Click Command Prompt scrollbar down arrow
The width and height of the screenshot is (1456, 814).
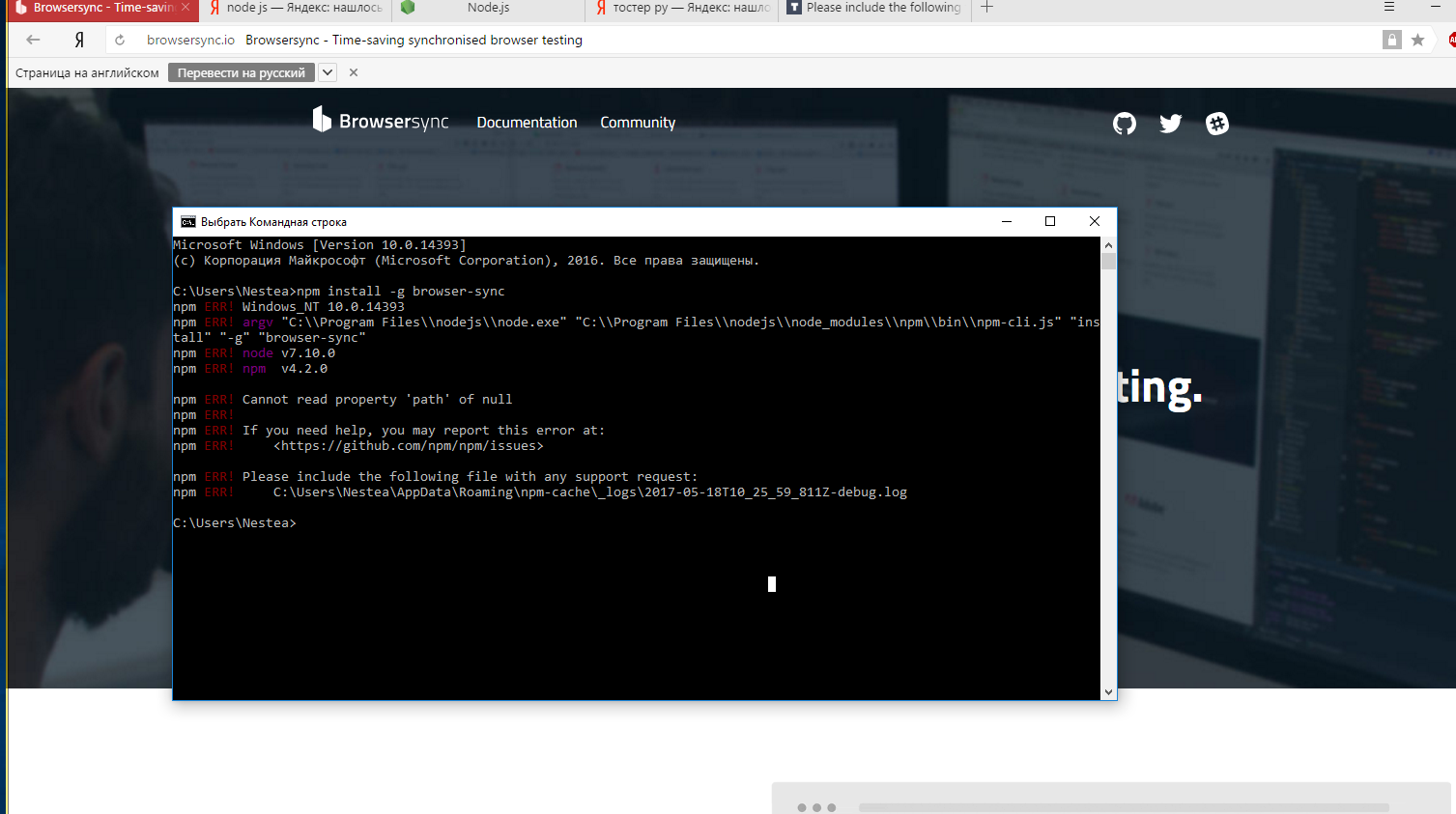pos(1108,692)
